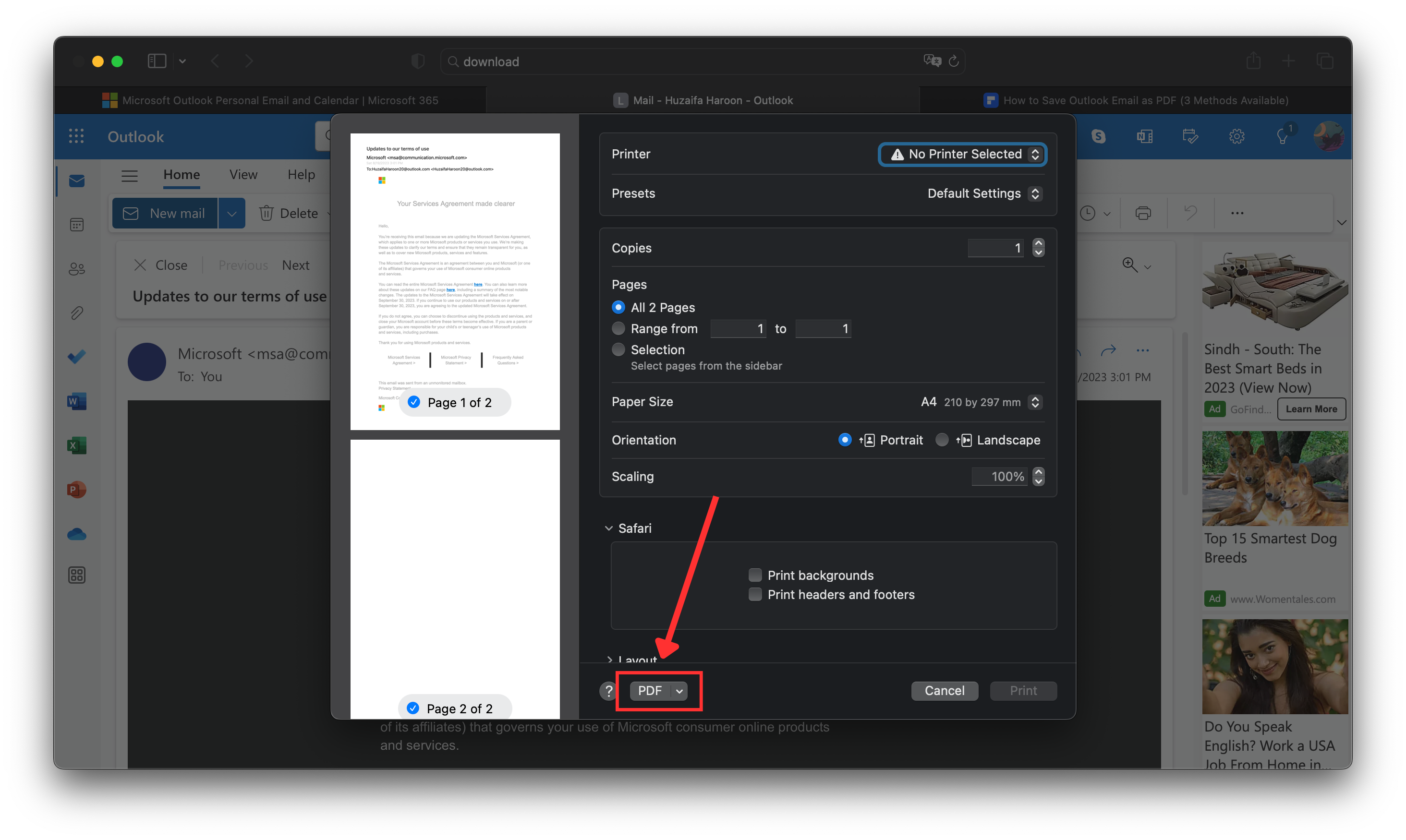Click the printer icon in Outlook toolbar
This screenshot has width=1406, height=840.
pyautogui.click(x=1143, y=214)
